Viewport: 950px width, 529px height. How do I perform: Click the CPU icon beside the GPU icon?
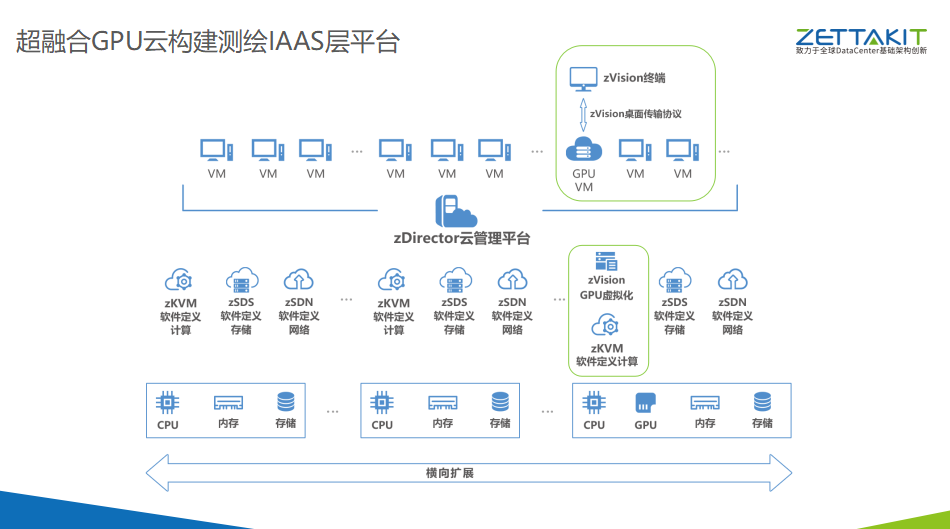coord(594,402)
